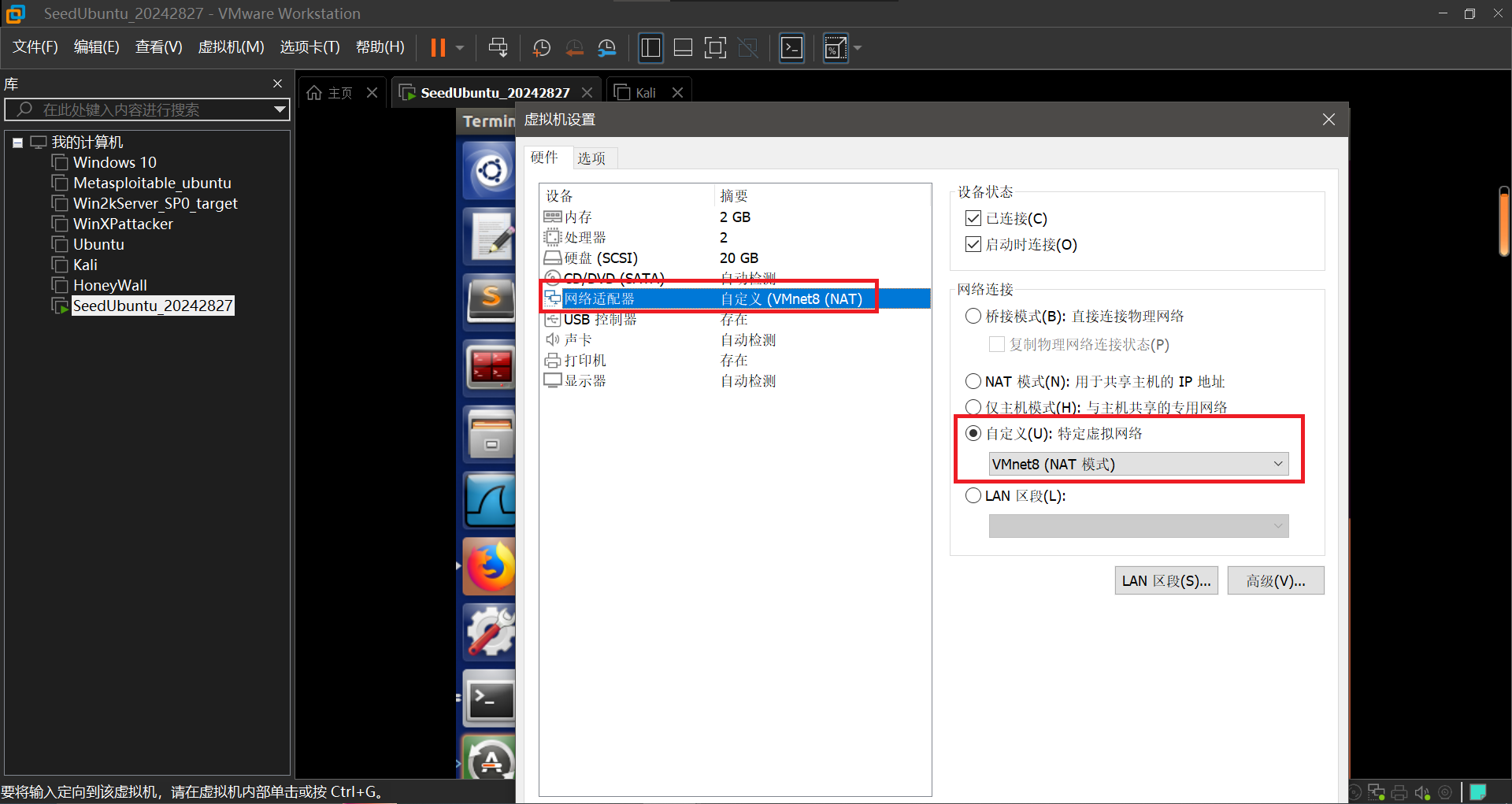This screenshot has width=1512, height=804.
Task: Select 仅主机模式(H) radio button
Action: tap(973, 407)
